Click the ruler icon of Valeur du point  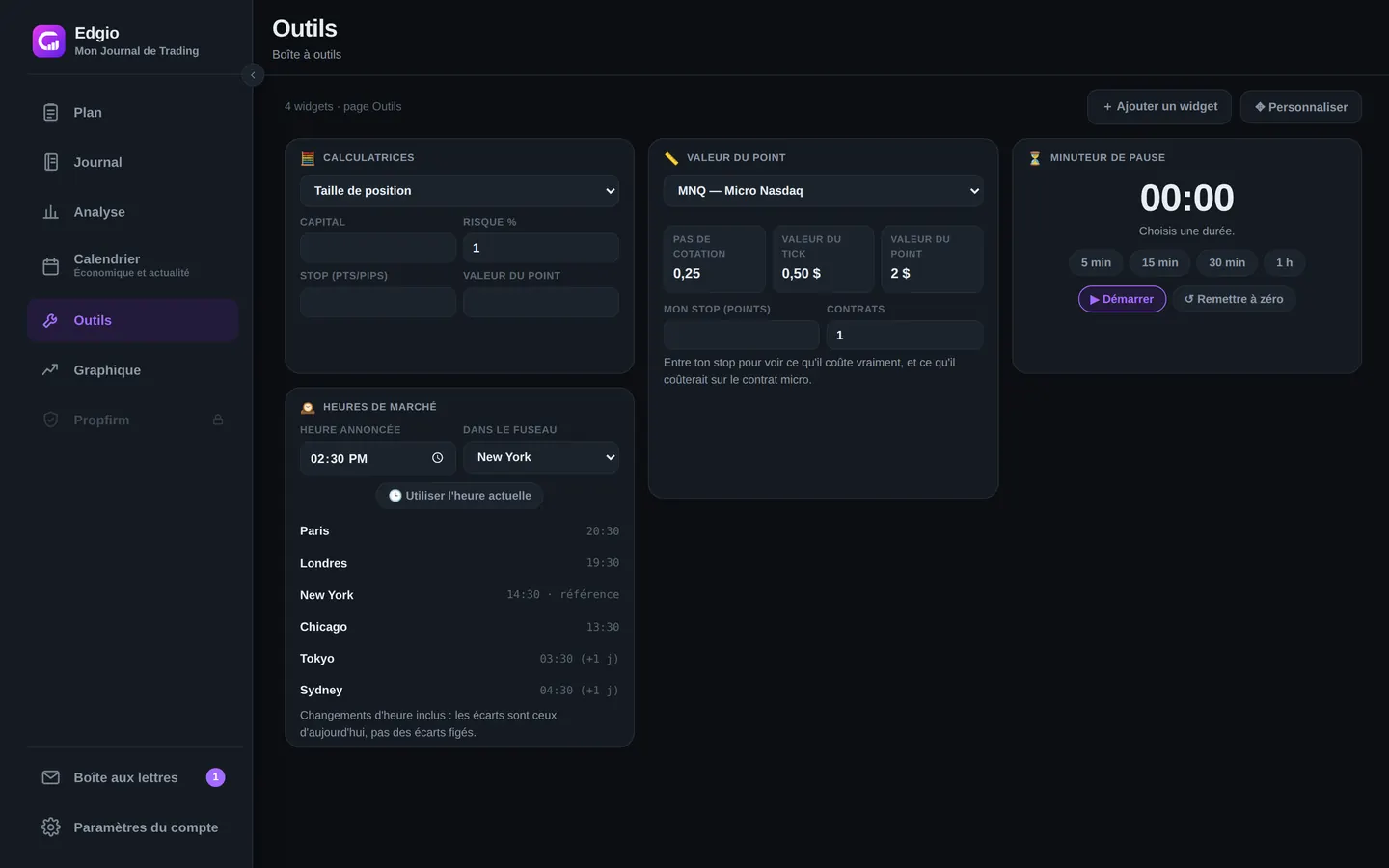(671, 158)
